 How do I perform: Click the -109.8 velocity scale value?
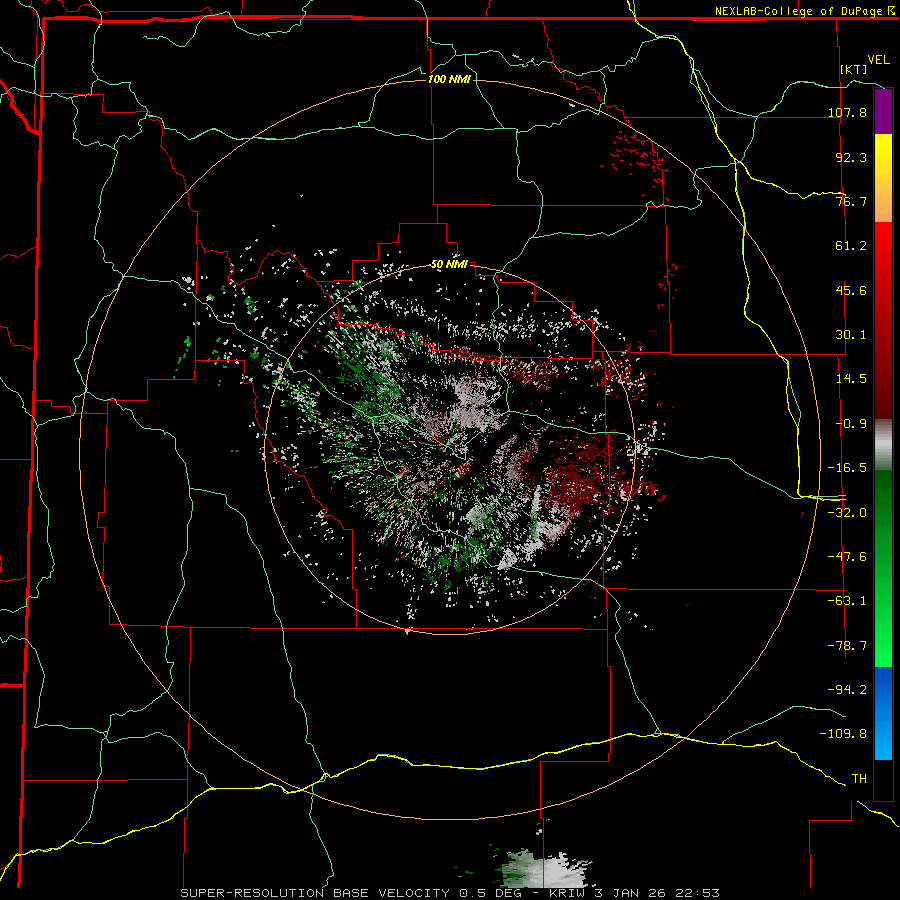pos(844,734)
